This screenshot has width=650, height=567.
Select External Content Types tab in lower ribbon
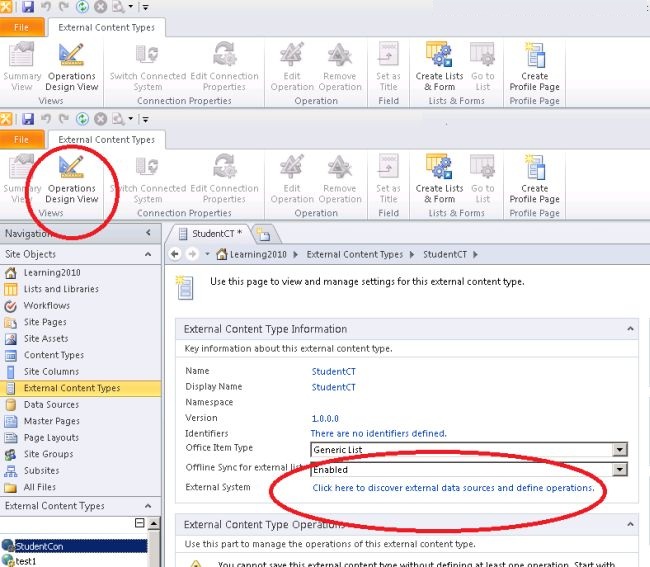click(x=107, y=140)
